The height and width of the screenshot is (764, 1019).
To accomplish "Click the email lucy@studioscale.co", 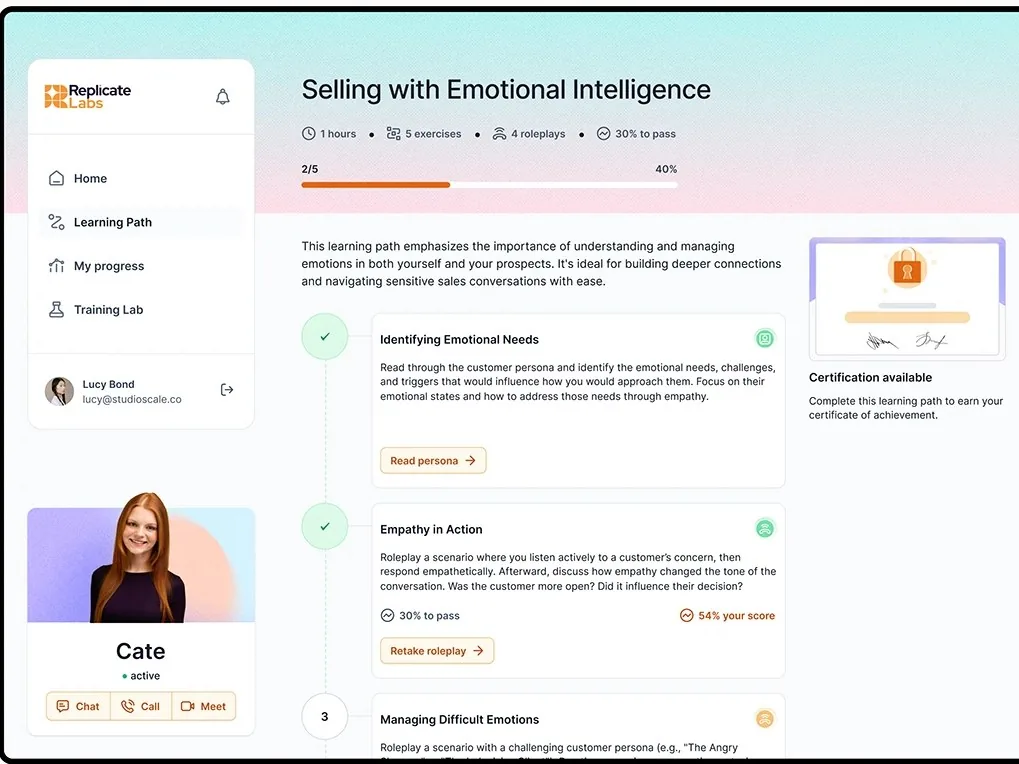I will click(132, 400).
